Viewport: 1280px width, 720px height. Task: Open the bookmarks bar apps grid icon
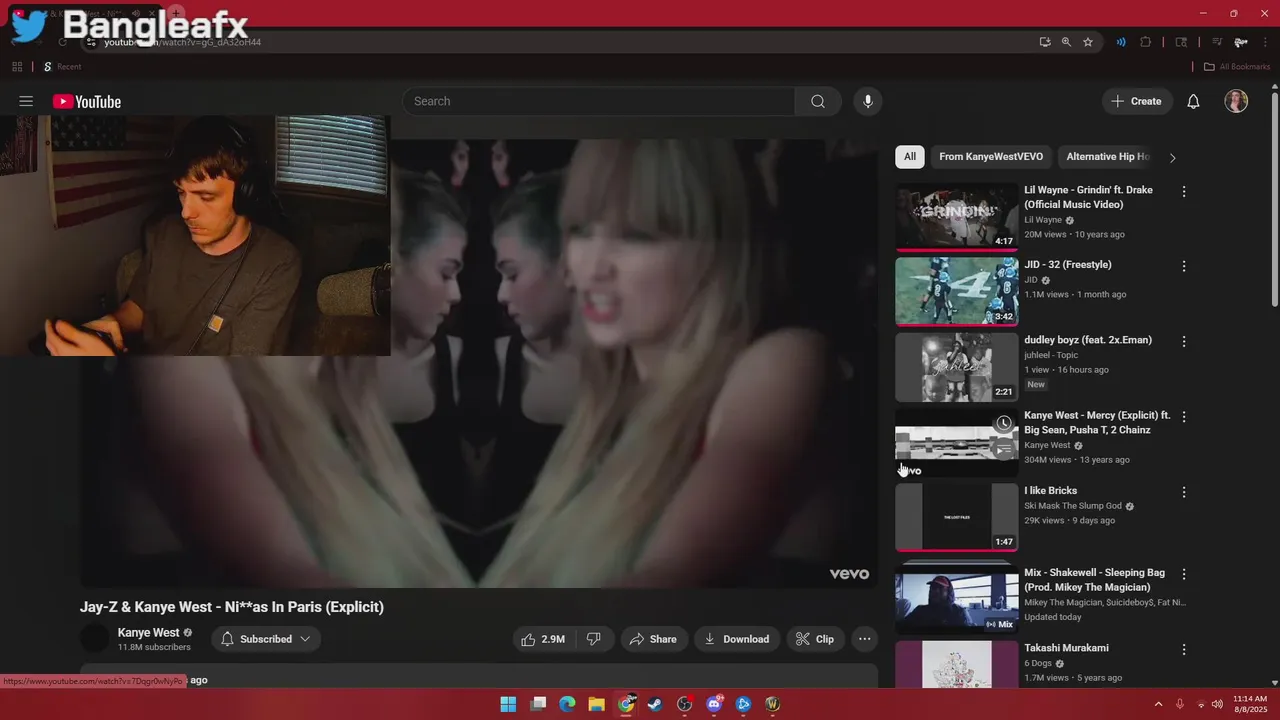[17, 67]
